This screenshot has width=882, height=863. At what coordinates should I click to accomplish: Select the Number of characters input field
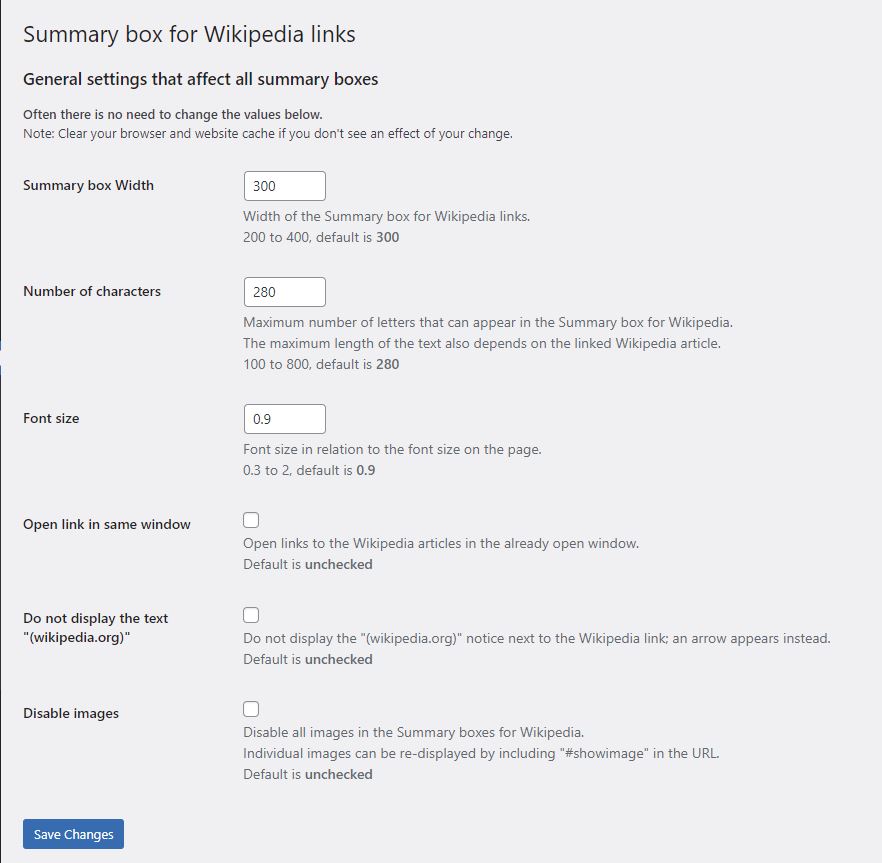tap(284, 291)
